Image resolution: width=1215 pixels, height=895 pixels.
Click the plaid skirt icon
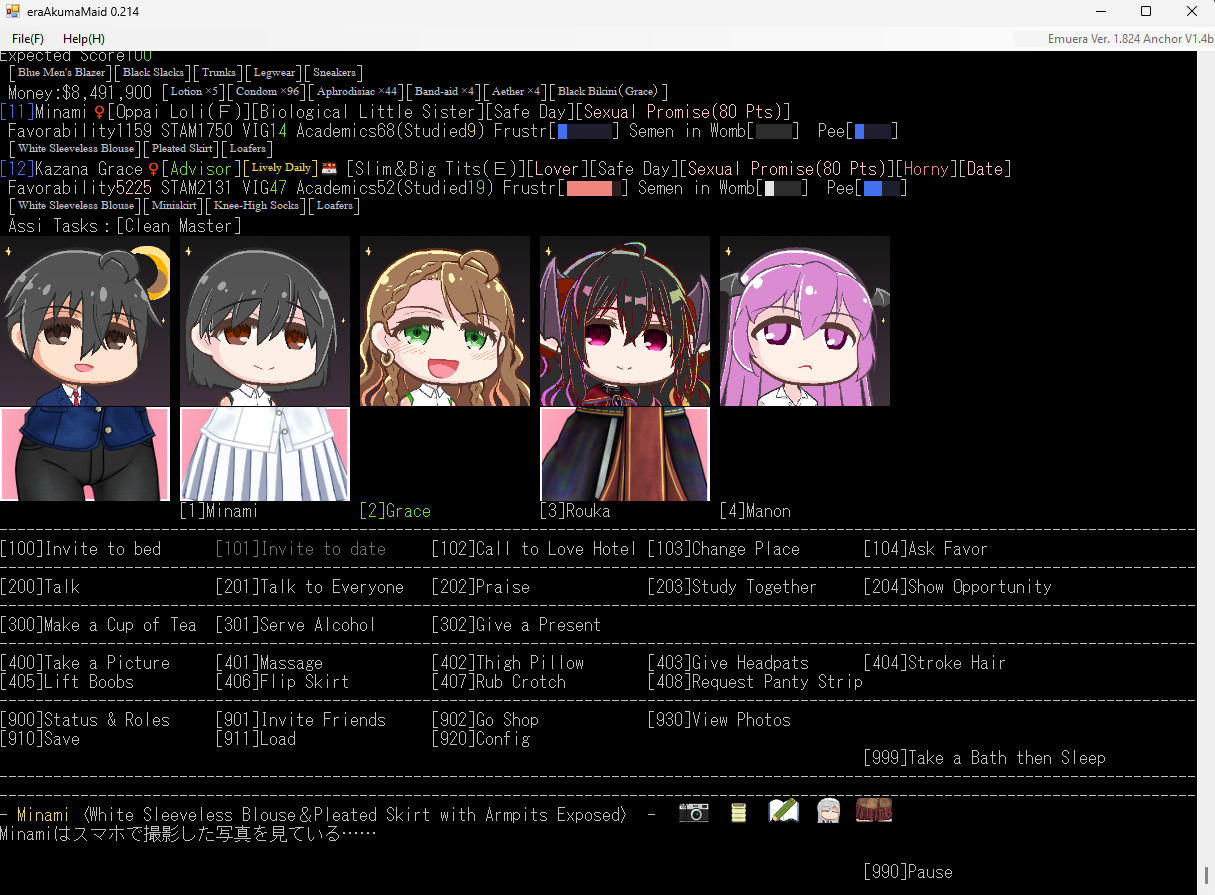pyautogui.click(x=874, y=811)
